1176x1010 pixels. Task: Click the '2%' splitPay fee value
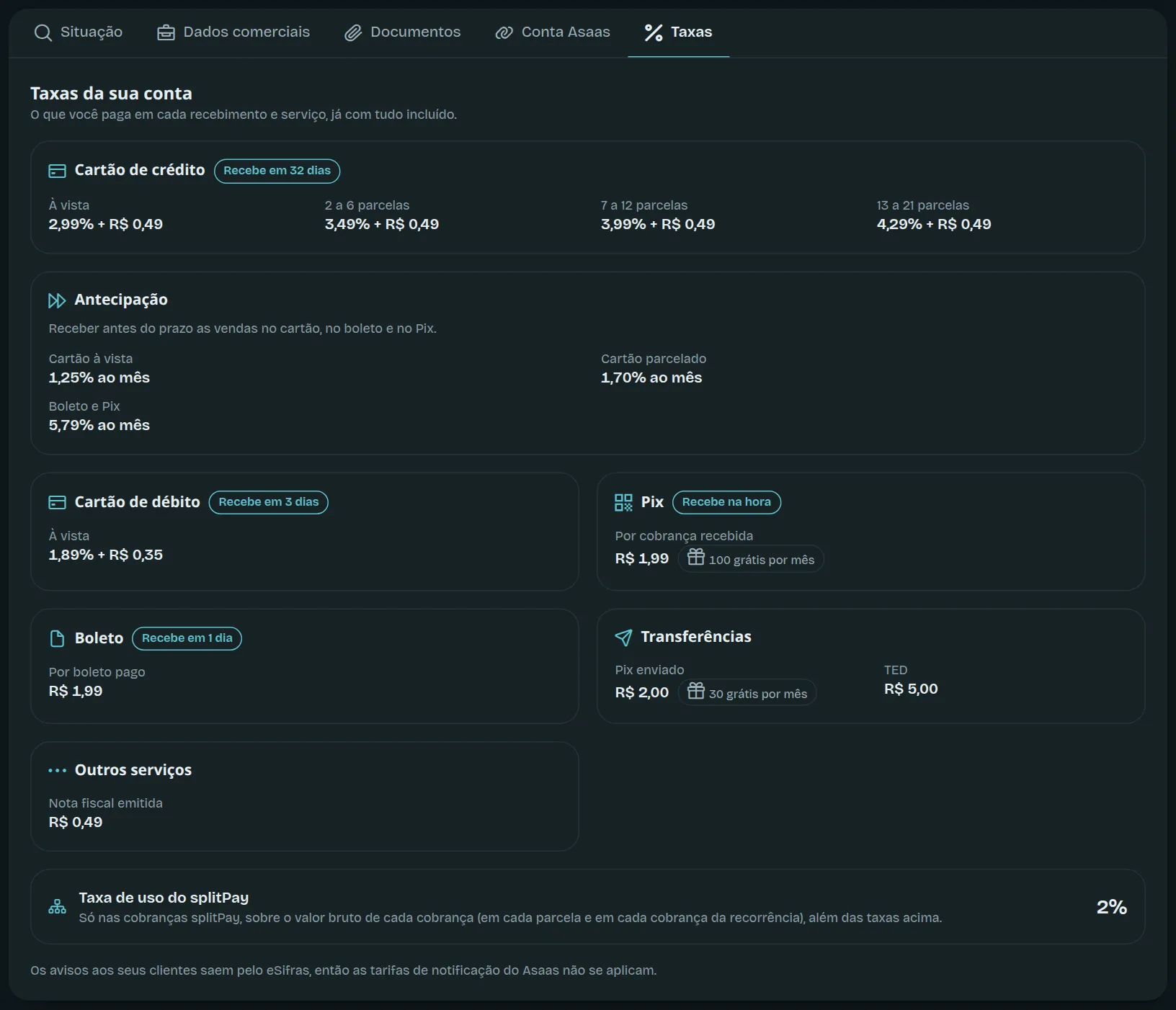pyautogui.click(x=1112, y=907)
